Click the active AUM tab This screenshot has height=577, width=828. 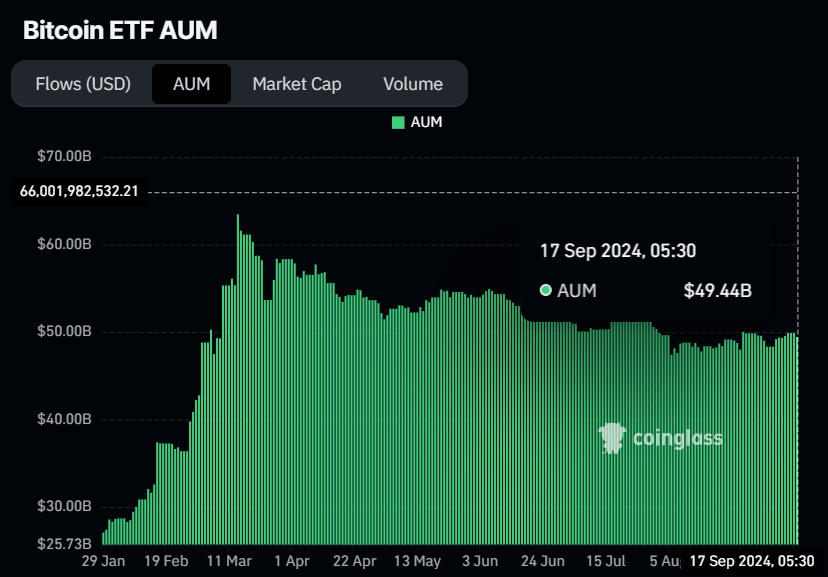click(190, 84)
